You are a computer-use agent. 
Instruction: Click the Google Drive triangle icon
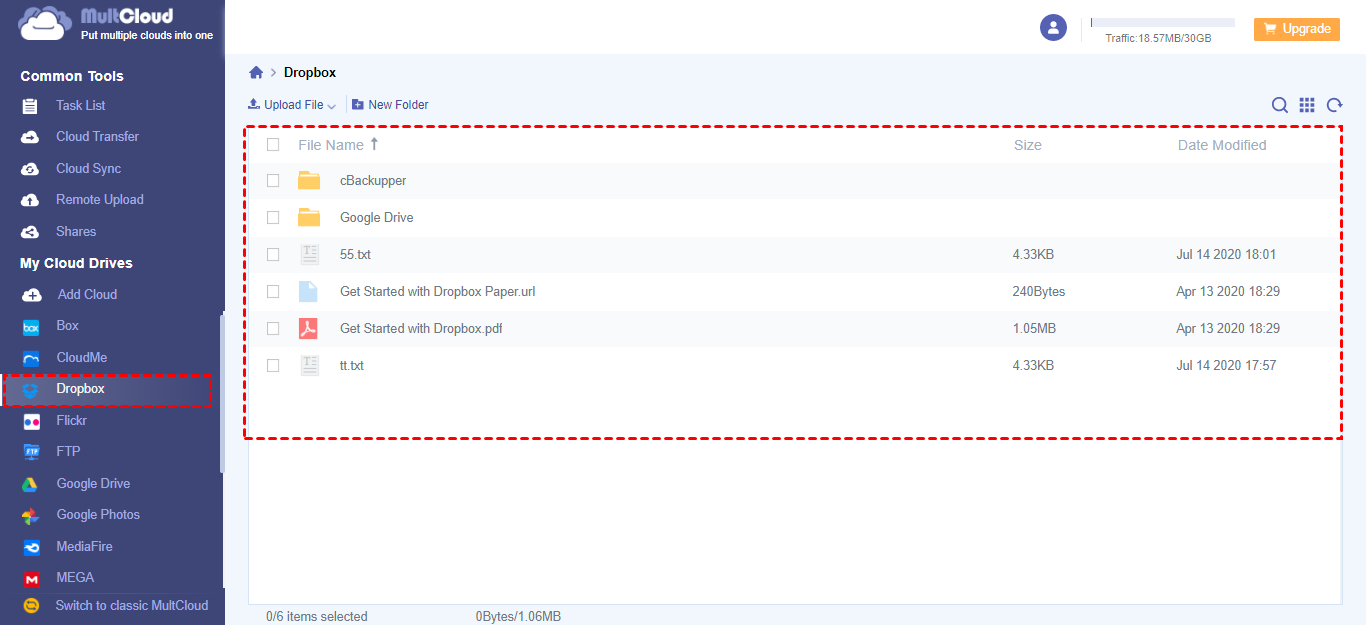pyautogui.click(x=31, y=484)
